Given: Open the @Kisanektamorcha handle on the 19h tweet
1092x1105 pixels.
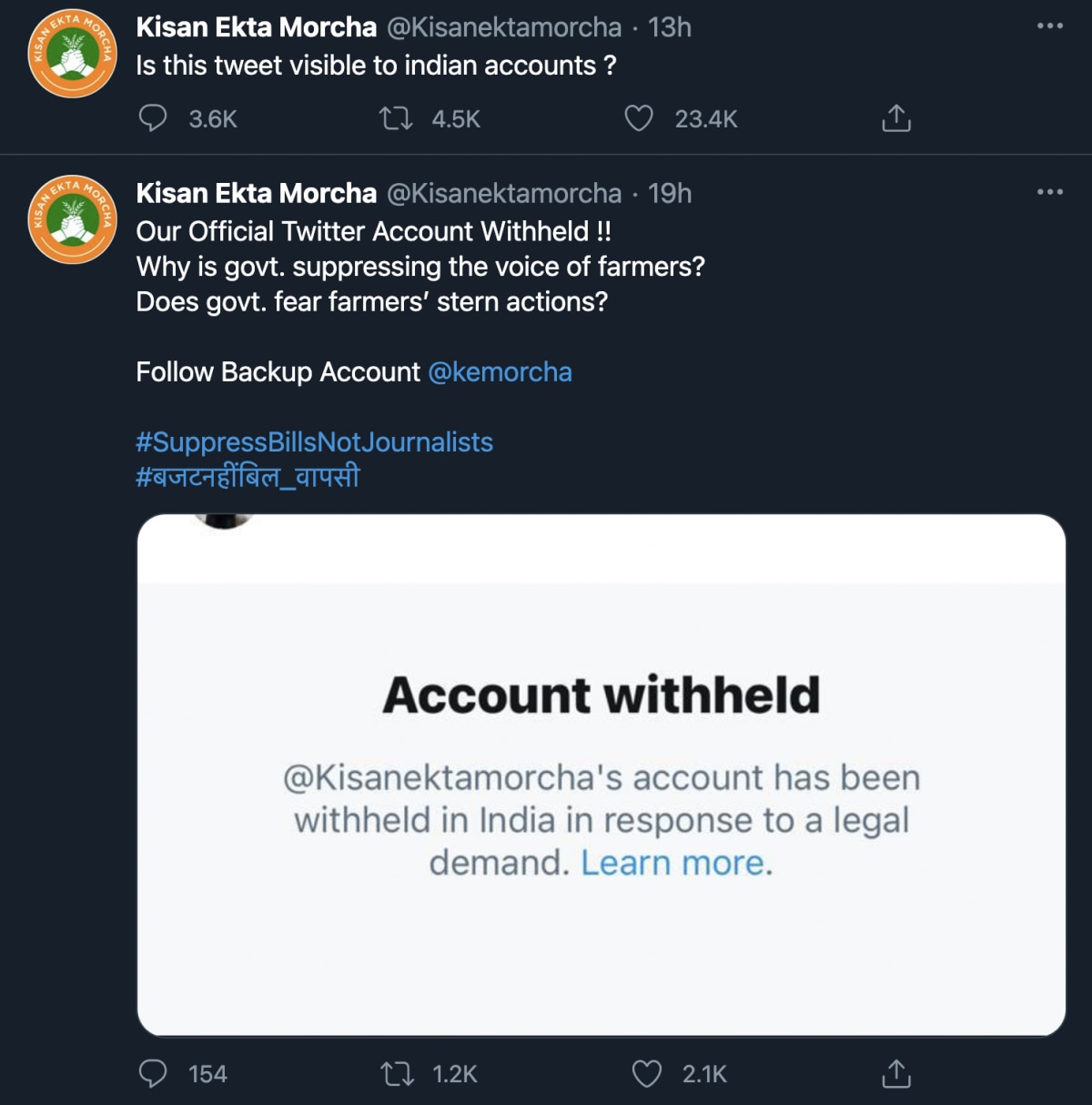Looking at the screenshot, I should [x=504, y=193].
